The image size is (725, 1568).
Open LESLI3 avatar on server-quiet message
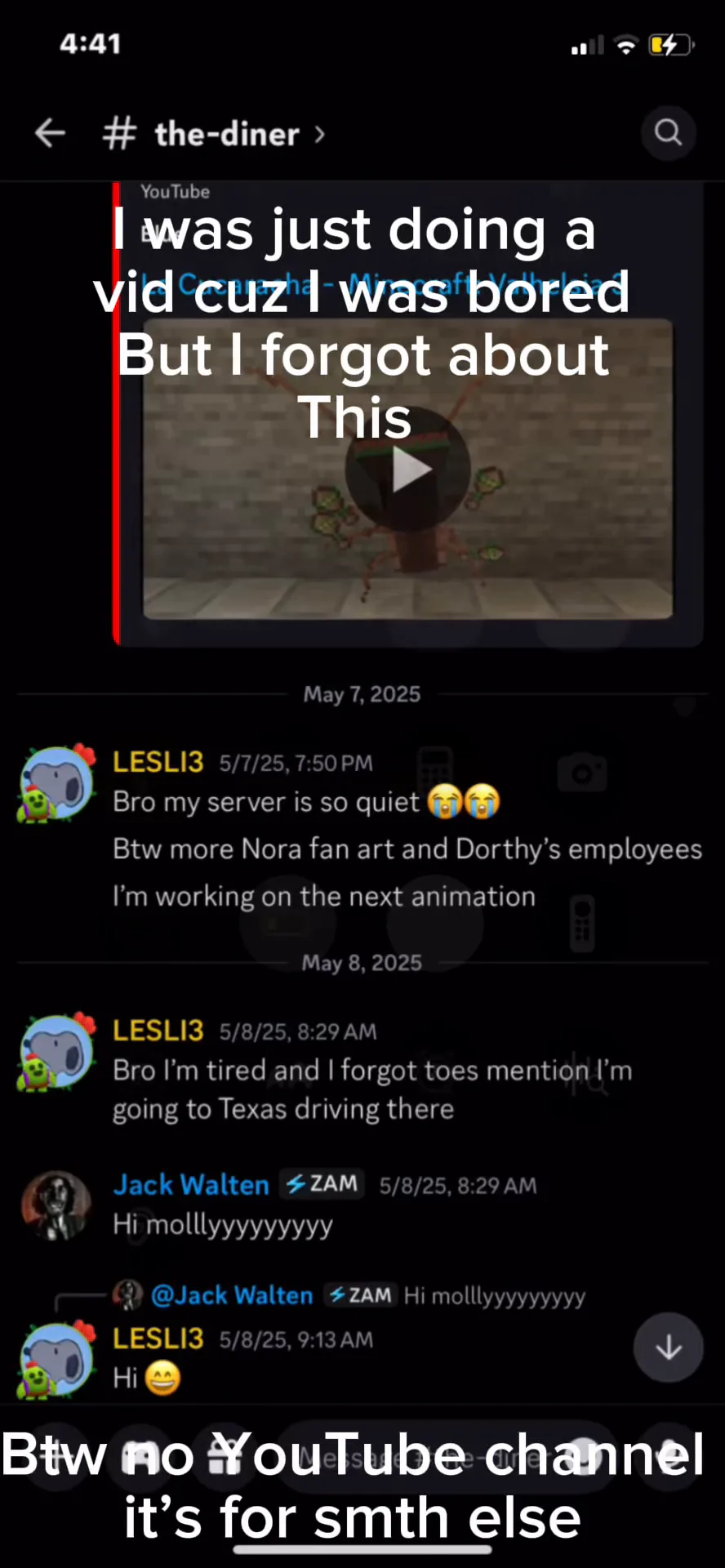pos(57,783)
